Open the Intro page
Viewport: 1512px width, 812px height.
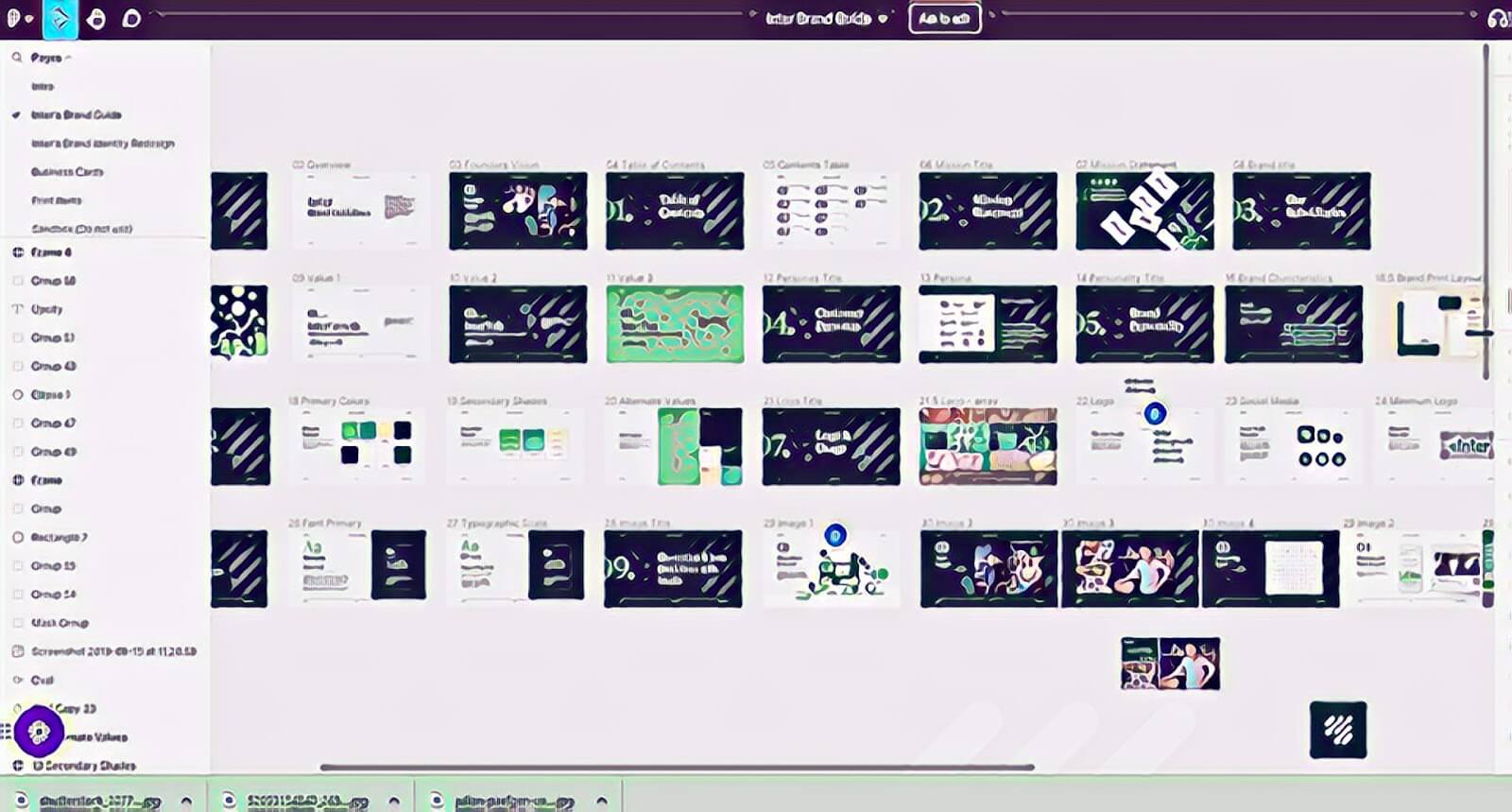point(43,86)
